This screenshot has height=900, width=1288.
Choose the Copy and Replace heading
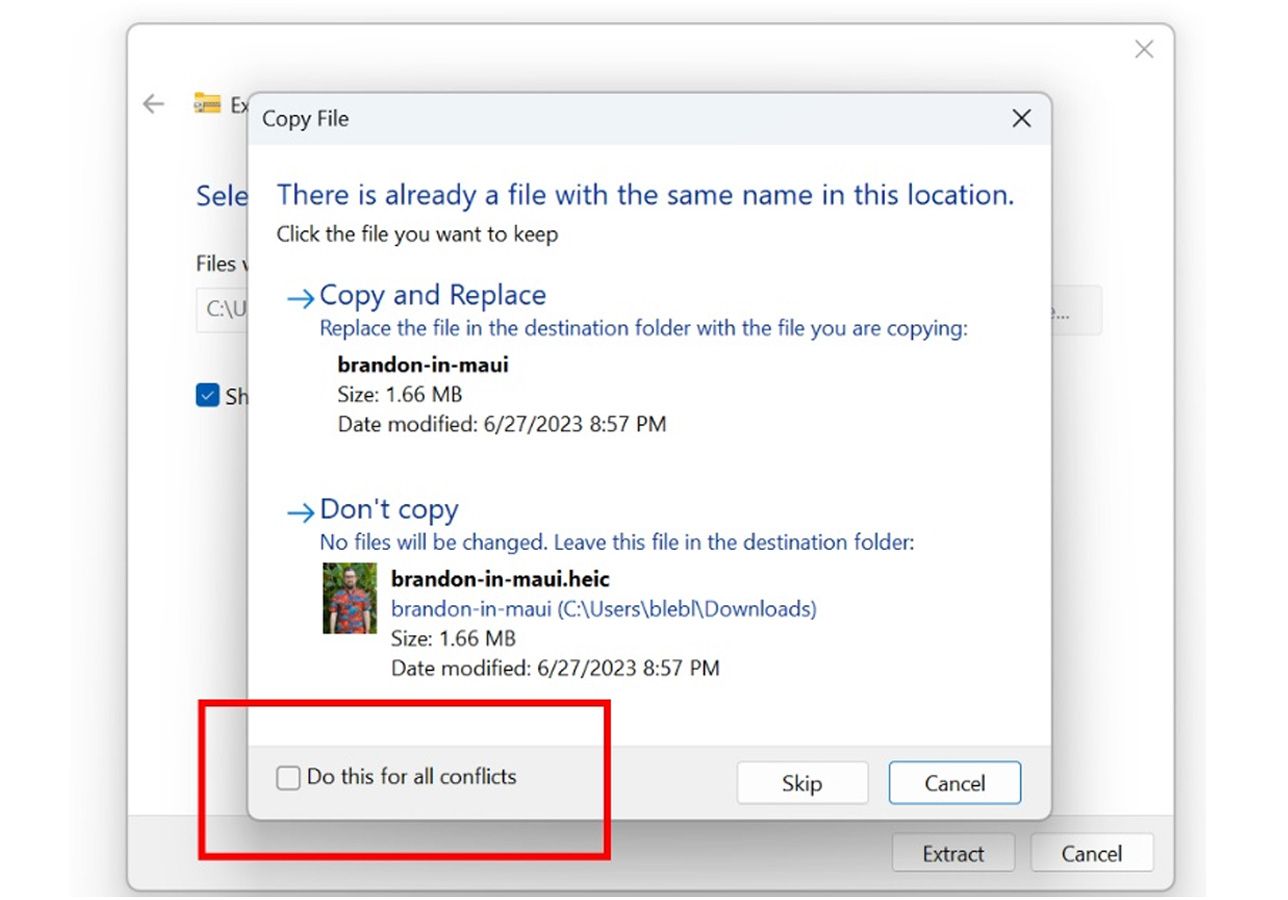point(432,296)
